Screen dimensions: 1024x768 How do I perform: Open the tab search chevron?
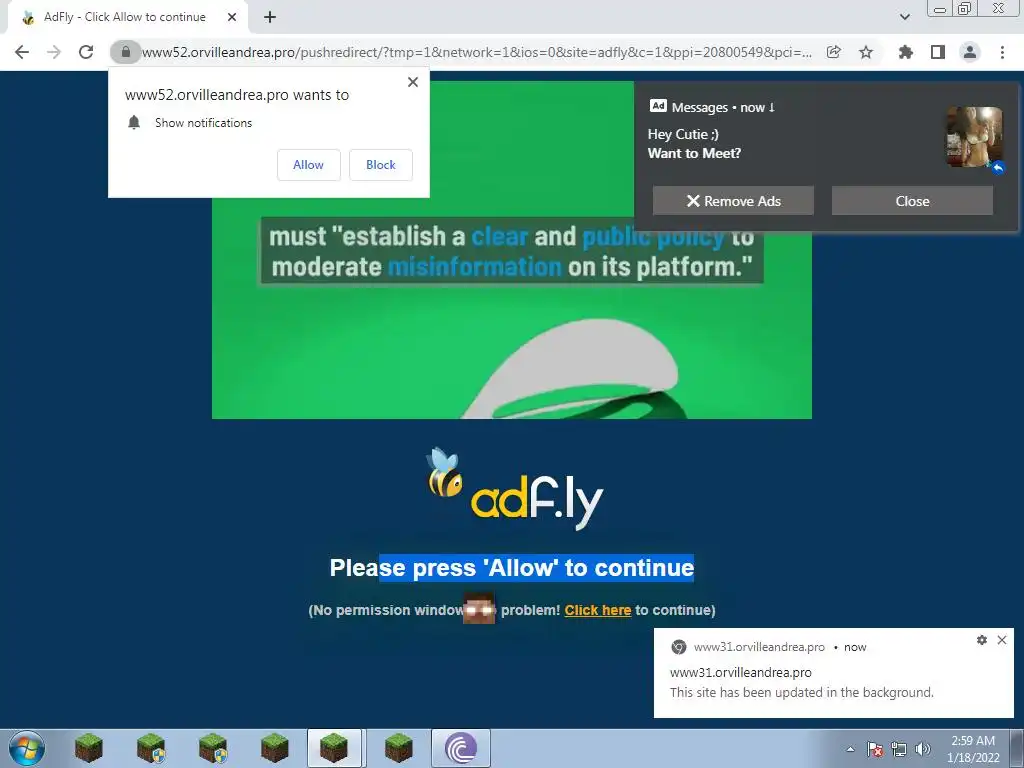point(904,17)
